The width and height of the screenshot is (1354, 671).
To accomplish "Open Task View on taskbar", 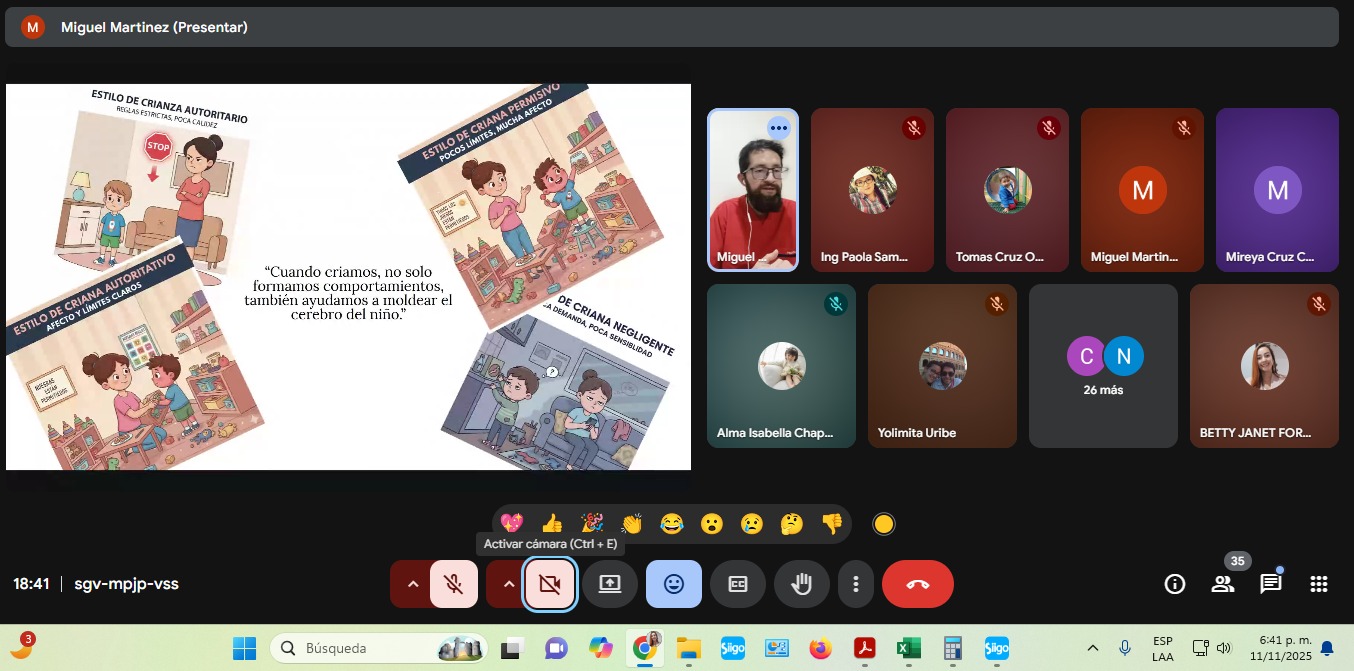I will (x=512, y=648).
